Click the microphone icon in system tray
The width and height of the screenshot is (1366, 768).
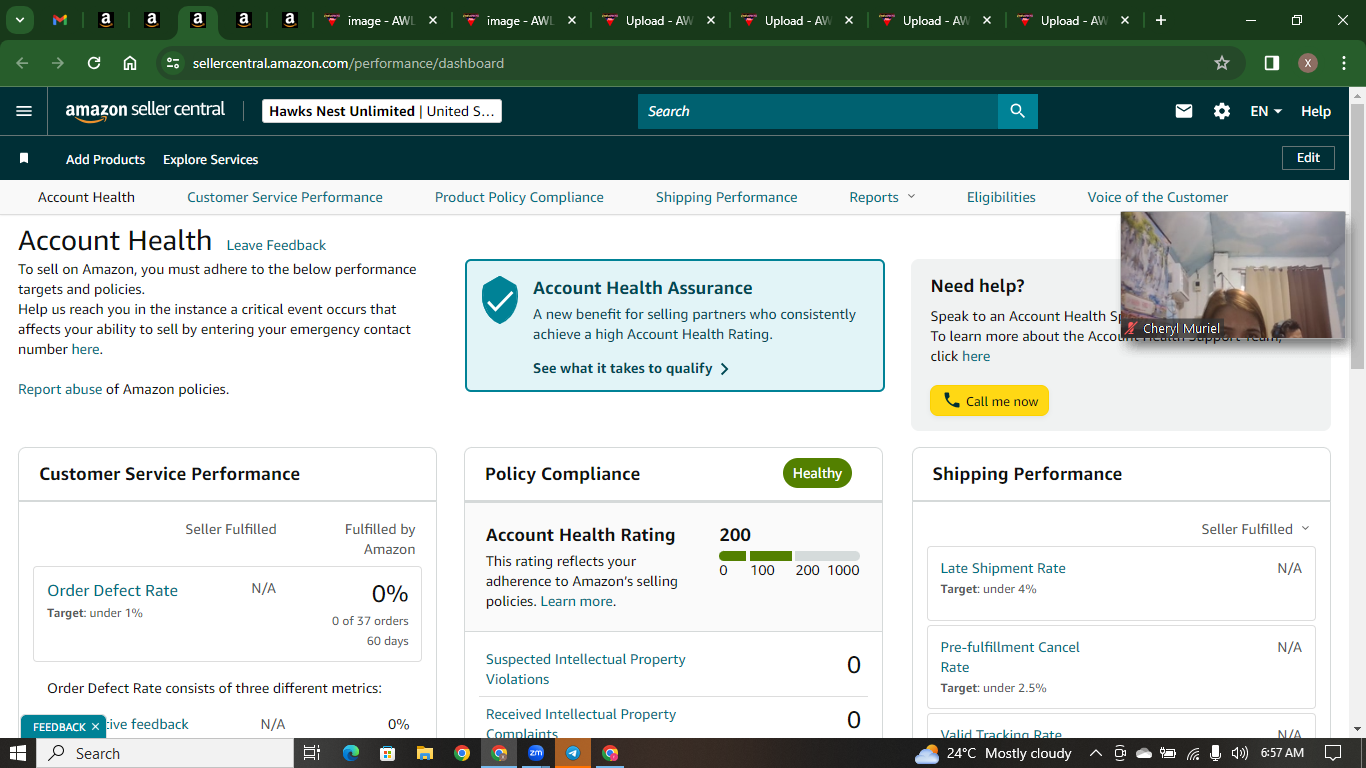pyautogui.click(x=1216, y=753)
